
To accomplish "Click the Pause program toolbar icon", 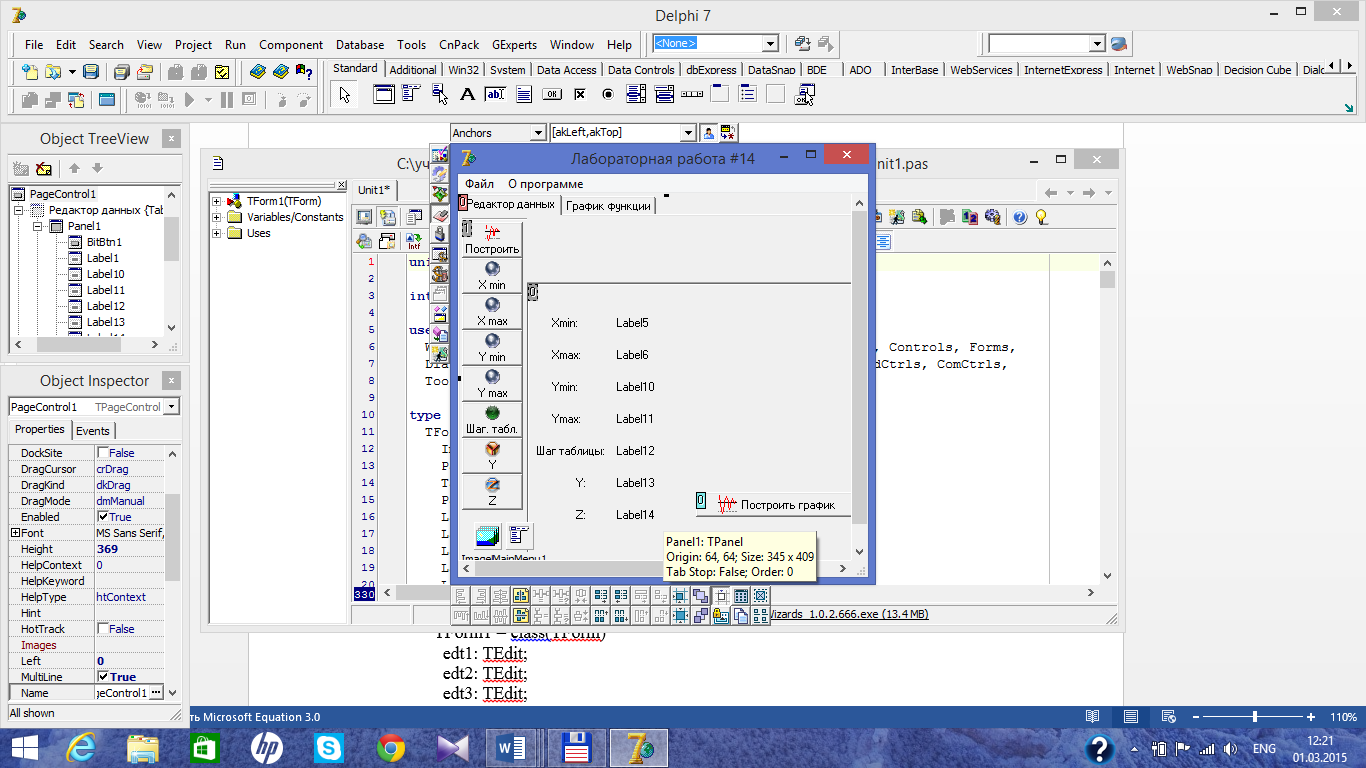I will (227, 99).
